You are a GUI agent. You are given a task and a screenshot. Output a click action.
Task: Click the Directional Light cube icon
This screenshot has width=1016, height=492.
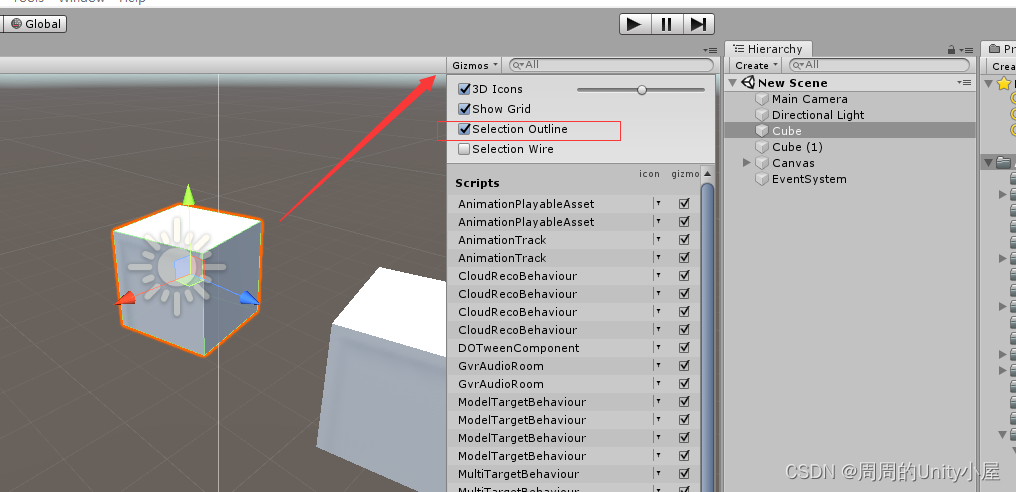tap(762, 115)
